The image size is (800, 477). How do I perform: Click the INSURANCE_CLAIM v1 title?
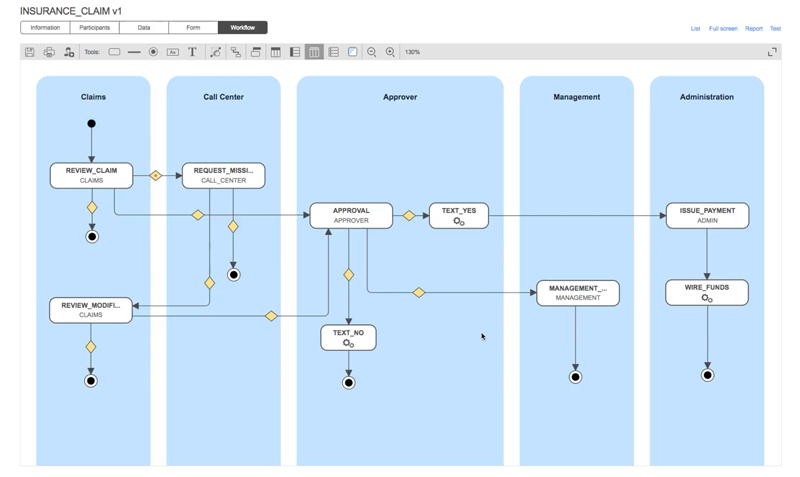71,11
